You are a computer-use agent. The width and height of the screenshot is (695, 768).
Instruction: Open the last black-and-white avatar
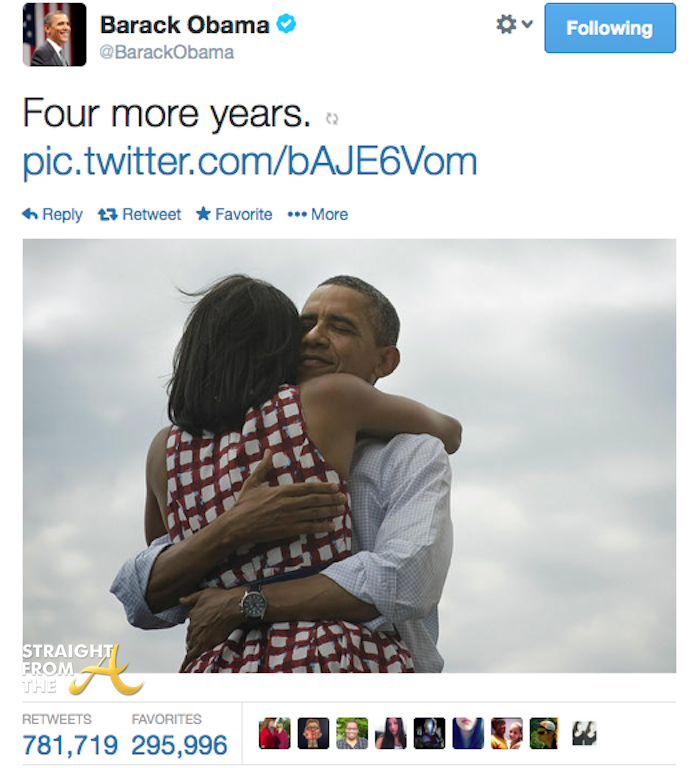[584, 733]
